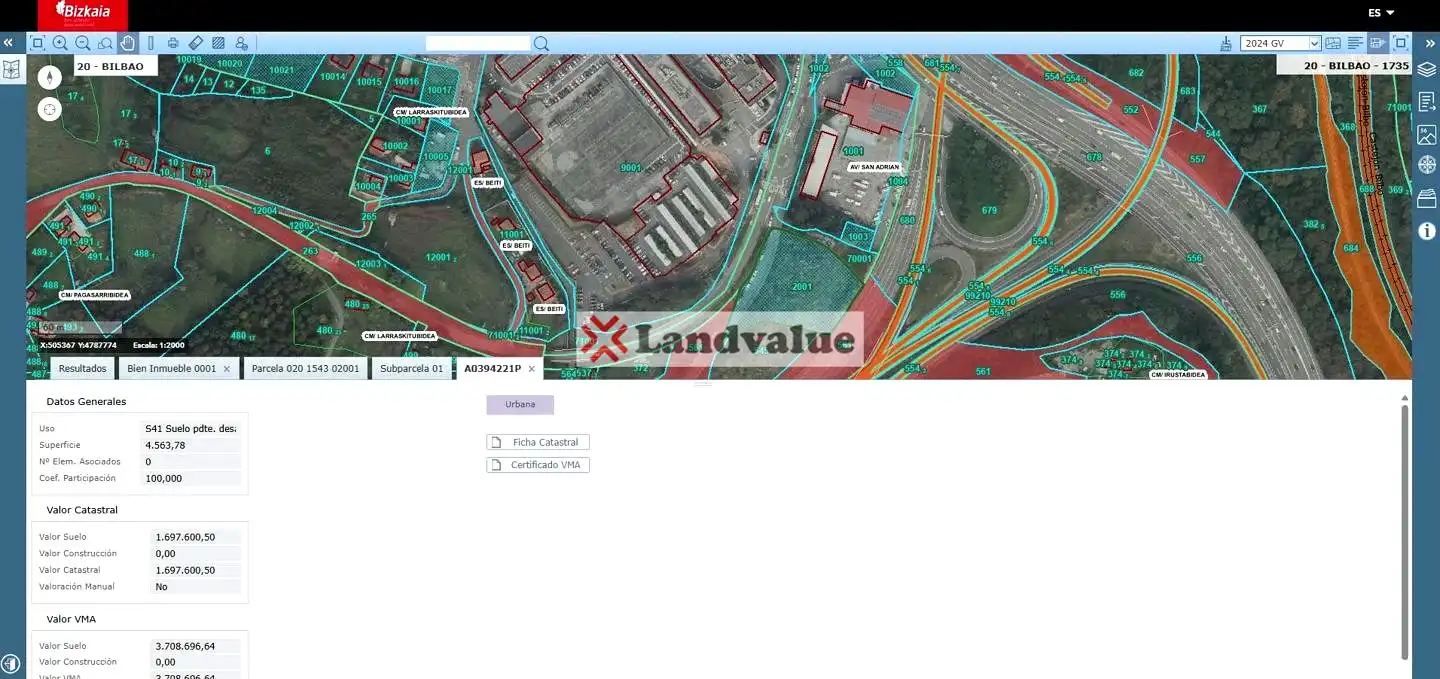Click the zoom to full extent tool
This screenshot has width=1440, height=679.
(37, 43)
